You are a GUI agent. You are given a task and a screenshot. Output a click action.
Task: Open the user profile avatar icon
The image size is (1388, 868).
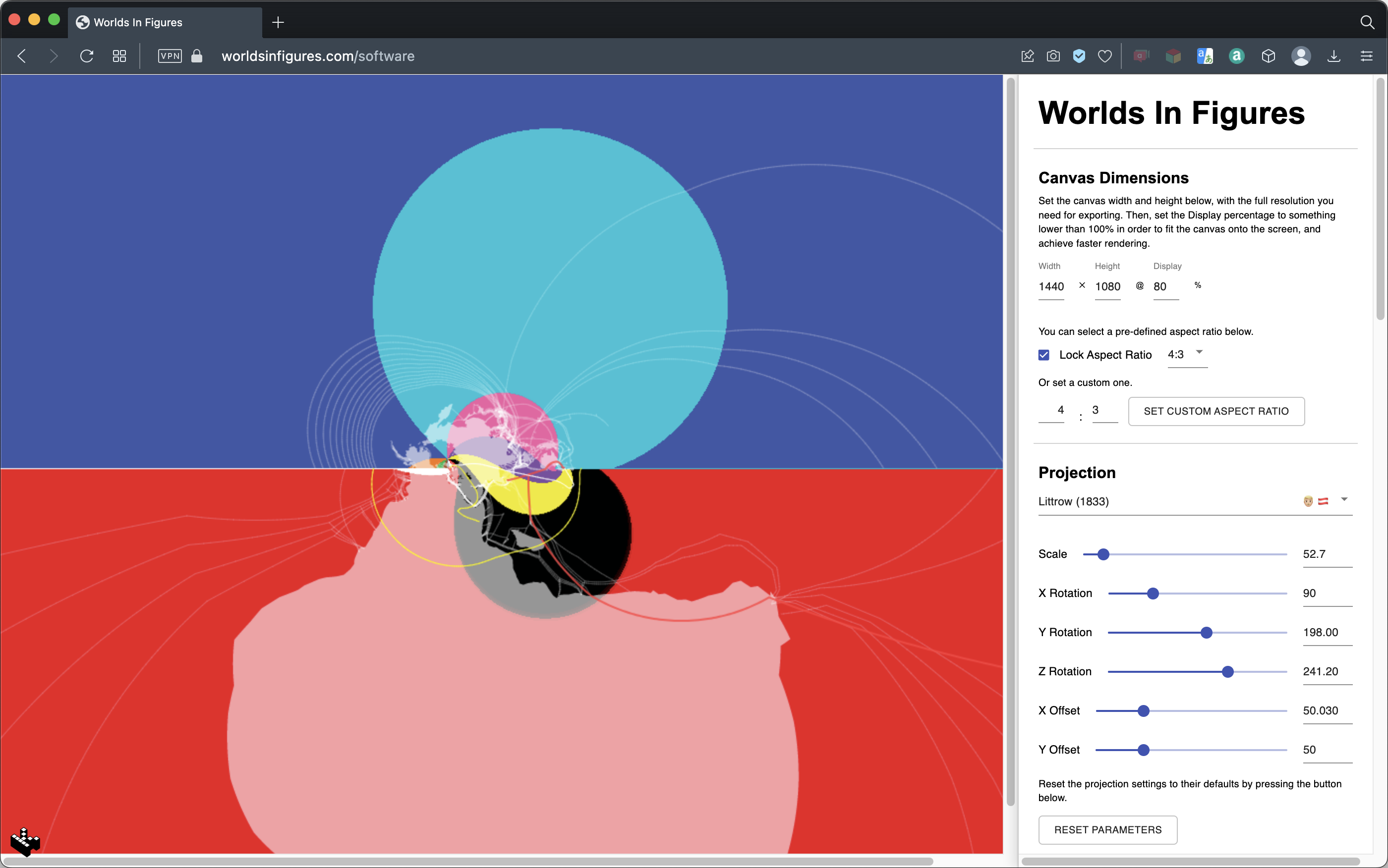(1301, 55)
